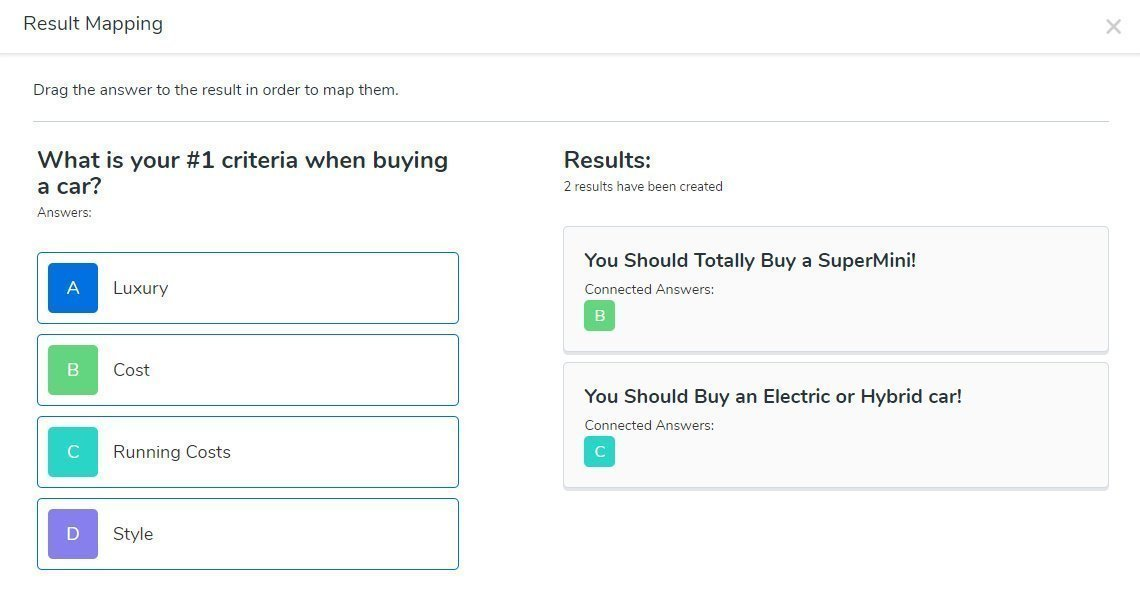Click "Connected Answers:" label in SuperMini card
Viewport: 1140px width, 596px height.
[649, 290]
